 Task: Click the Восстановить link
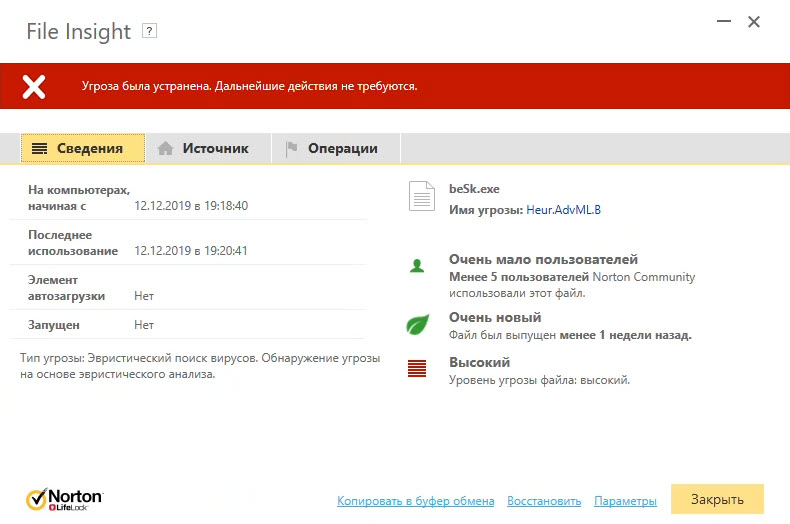coord(544,501)
